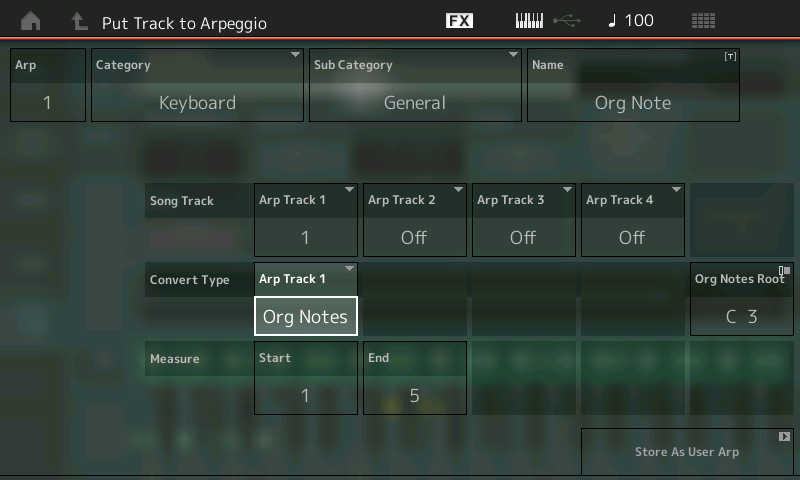The width and height of the screenshot is (800, 480).
Task: Edit the Name field Org Note
Action: point(633,85)
